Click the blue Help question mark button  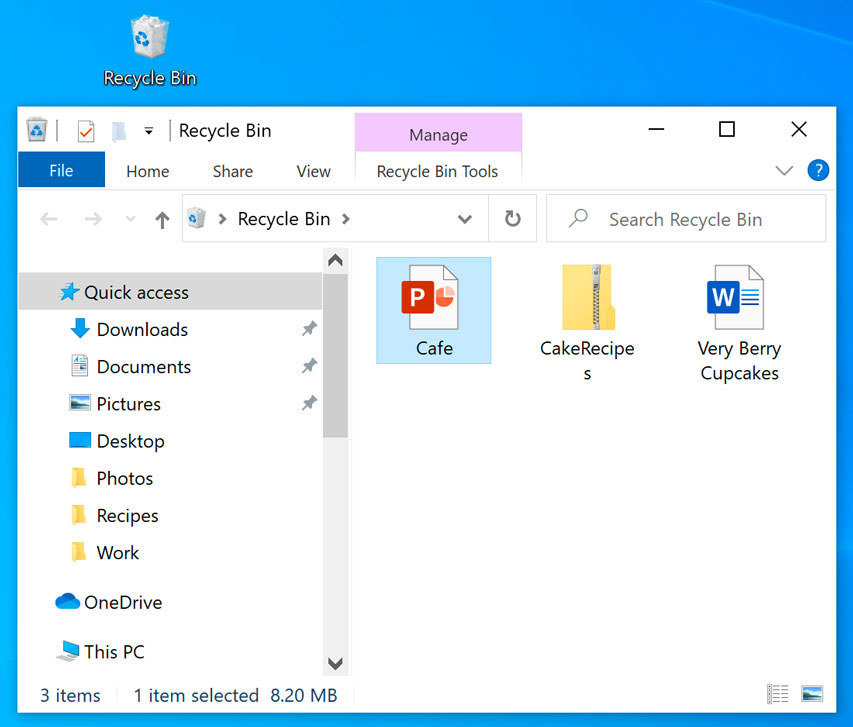coord(818,170)
